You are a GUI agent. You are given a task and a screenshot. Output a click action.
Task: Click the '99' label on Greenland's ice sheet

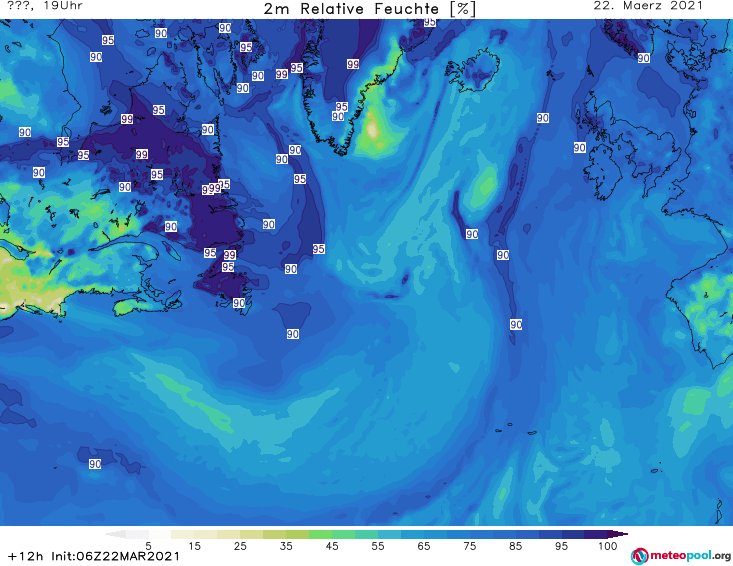(353, 64)
